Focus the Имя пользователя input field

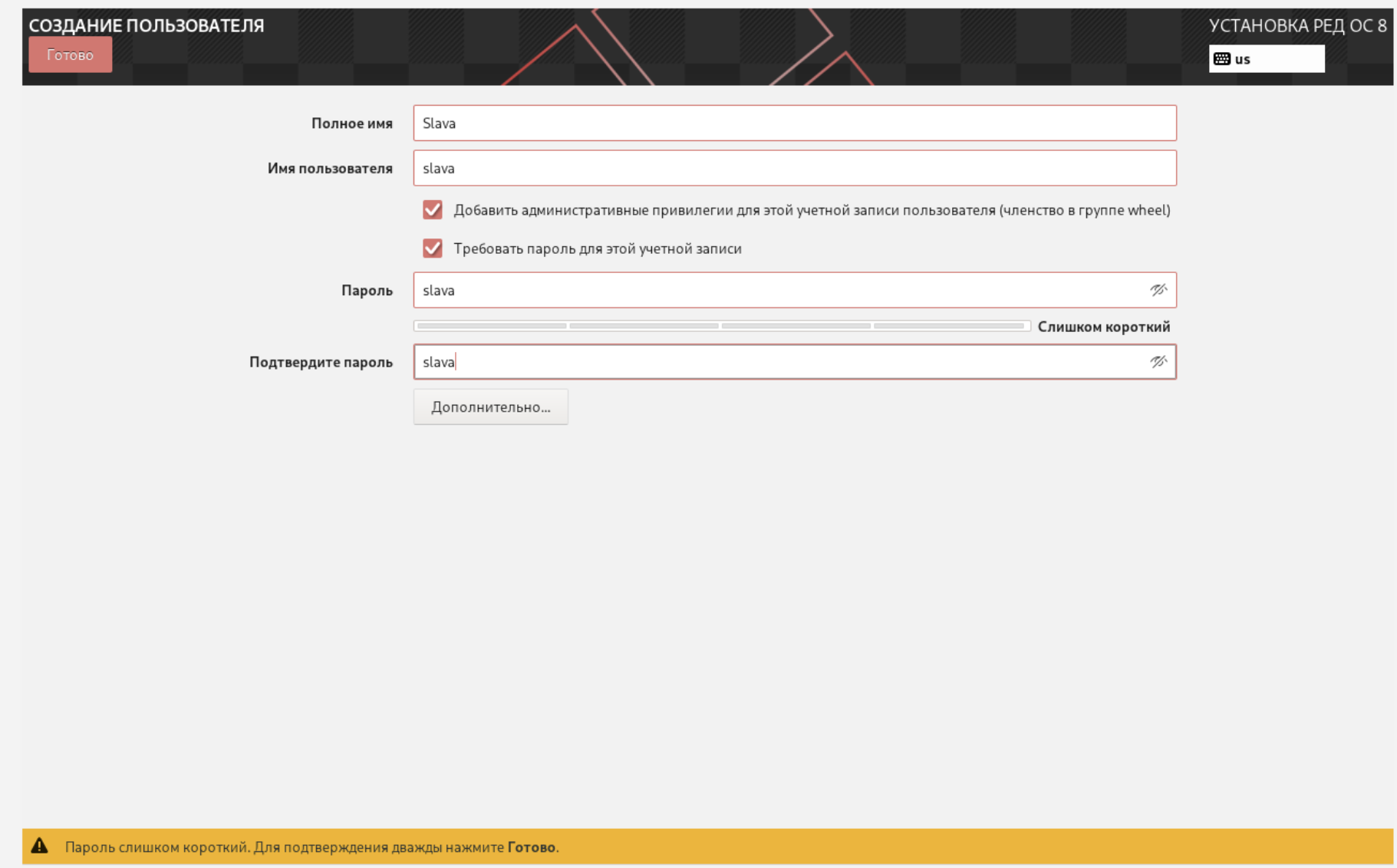[x=794, y=168]
